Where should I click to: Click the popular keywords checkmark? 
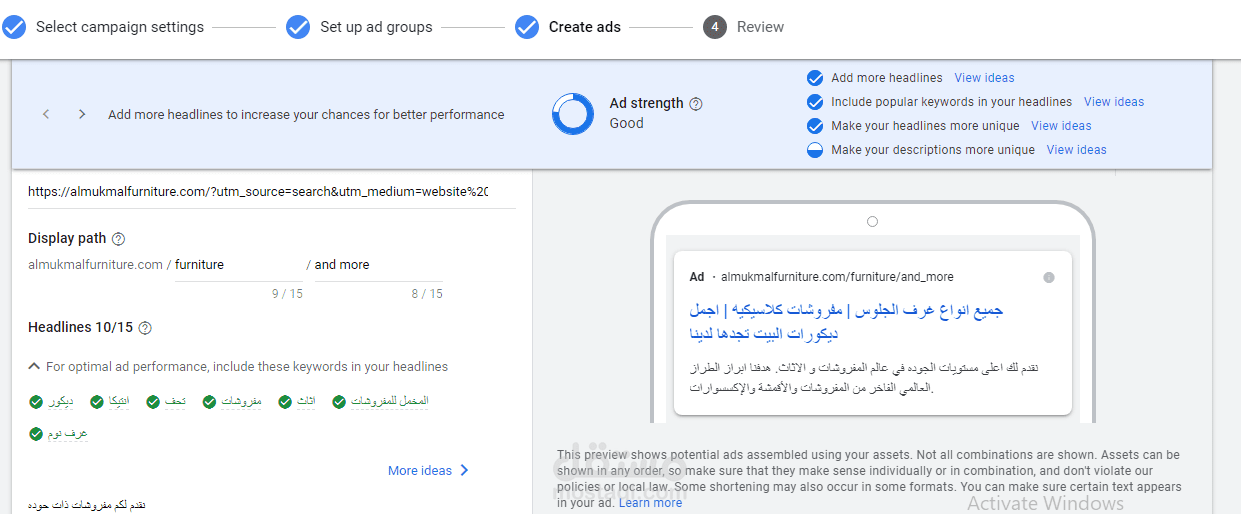(815, 102)
